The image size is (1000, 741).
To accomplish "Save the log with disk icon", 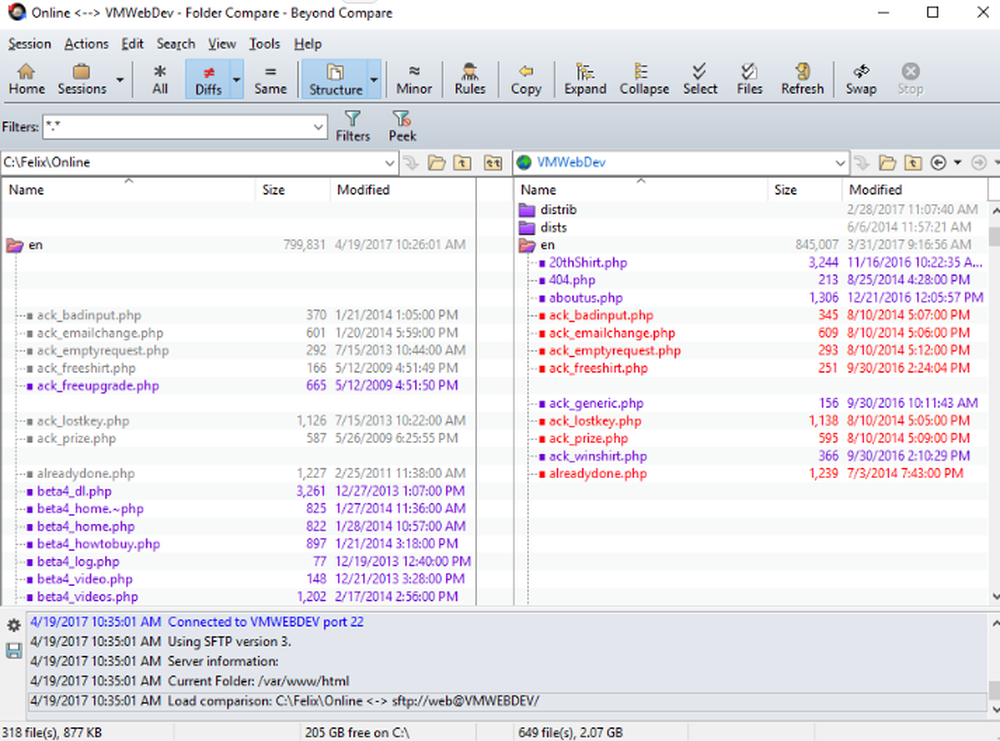I will 13,650.
